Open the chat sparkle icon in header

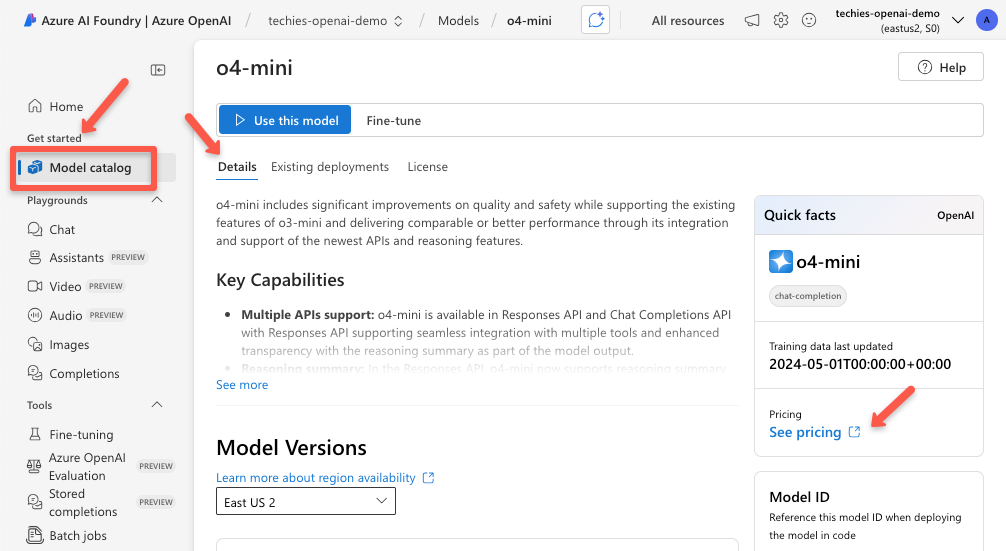[595, 20]
